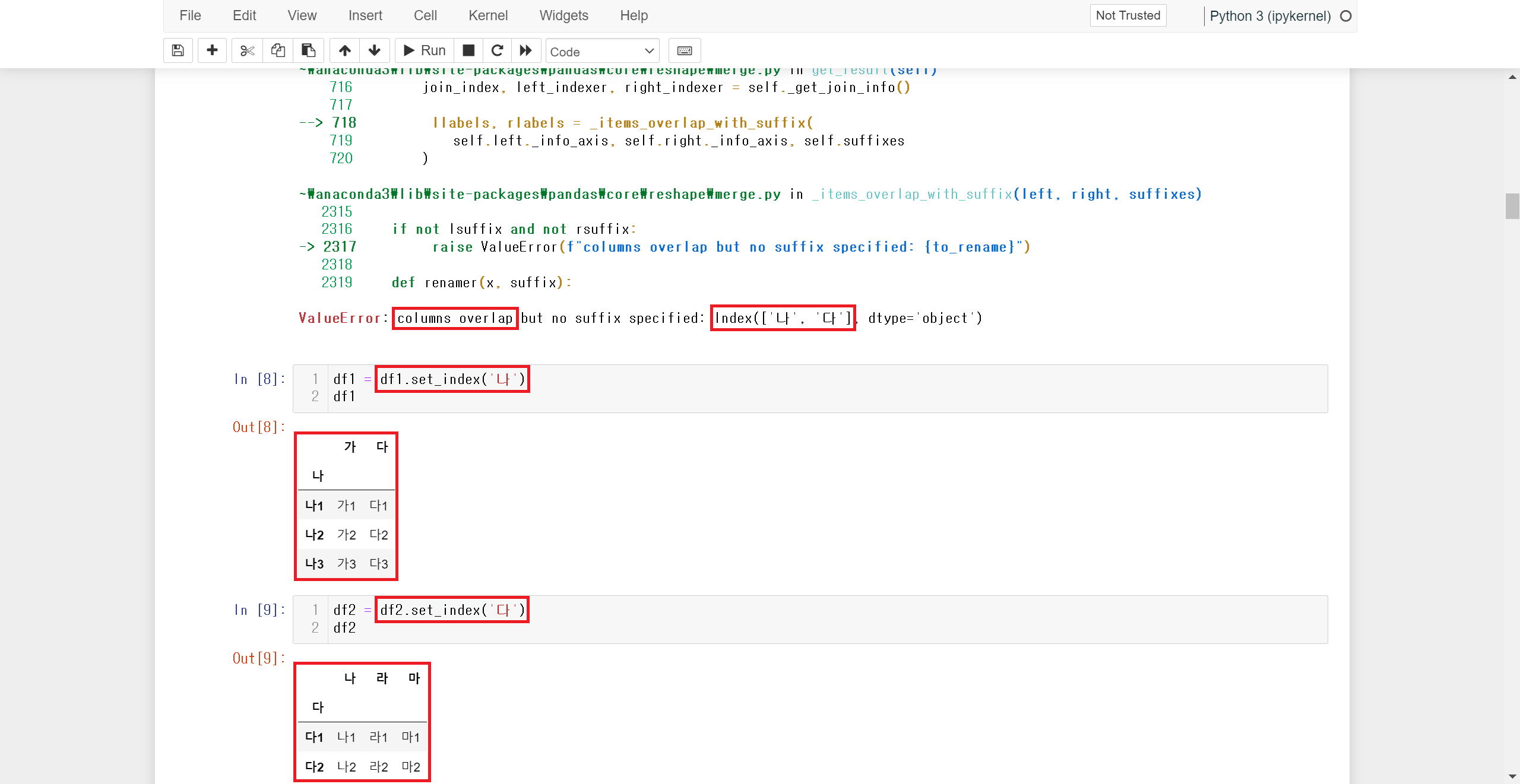The width and height of the screenshot is (1520, 784).
Task: Expand the Widgets menu
Action: point(563,15)
